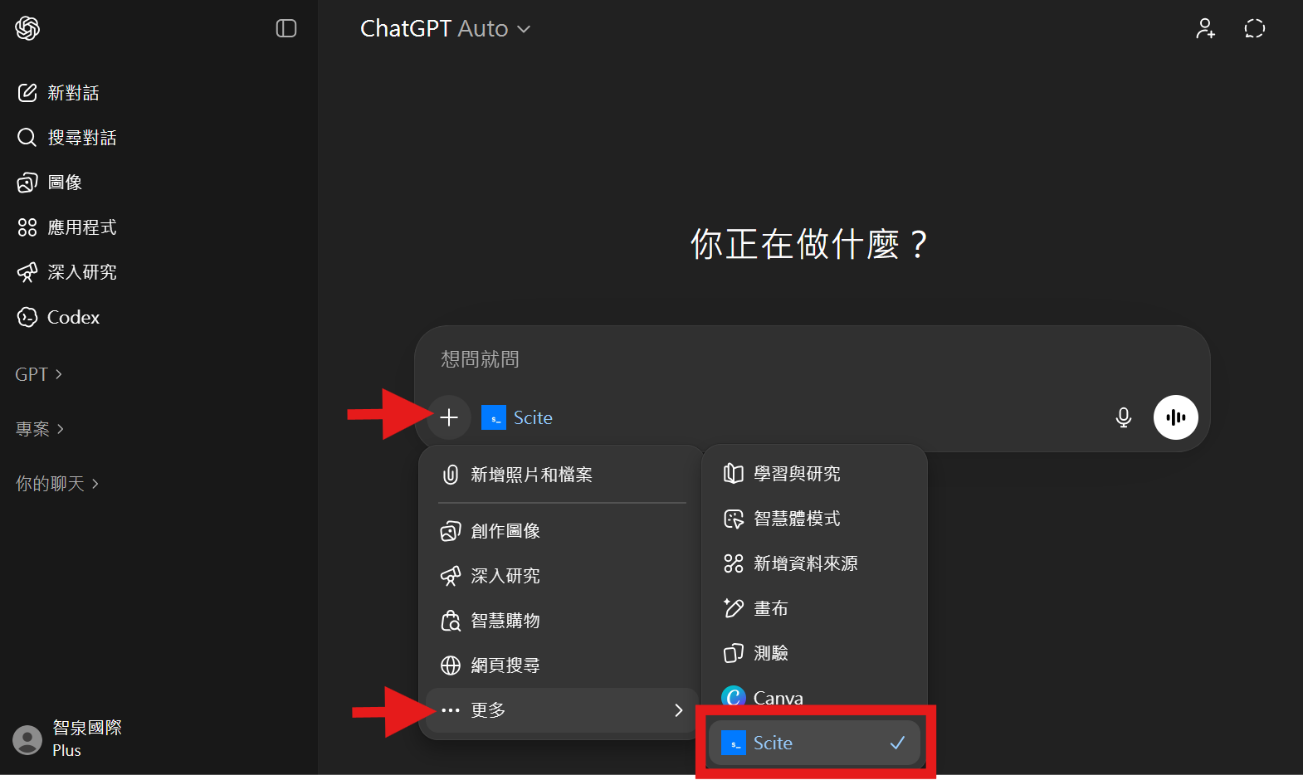Open temporary chat dashed-circle icon
This screenshot has height=780, width=1303.
[1254, 28]
